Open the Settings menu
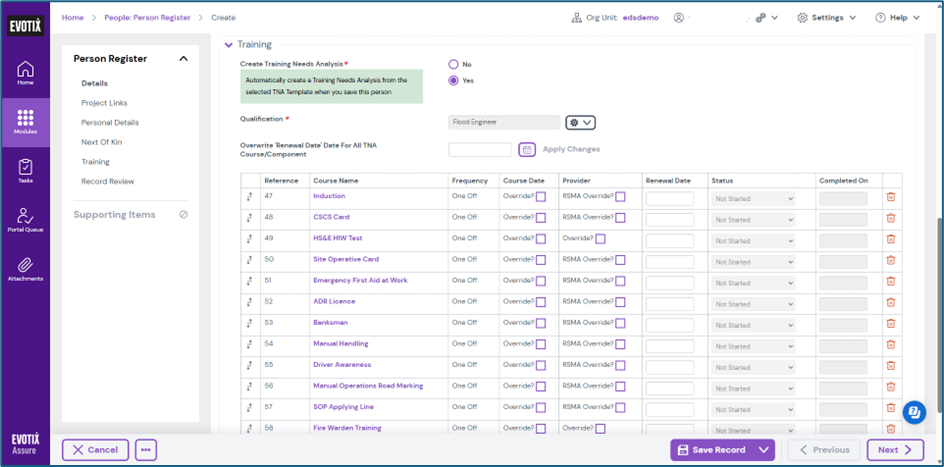The width and height of the screenshot is (944, 467). [x=827, y=17]
